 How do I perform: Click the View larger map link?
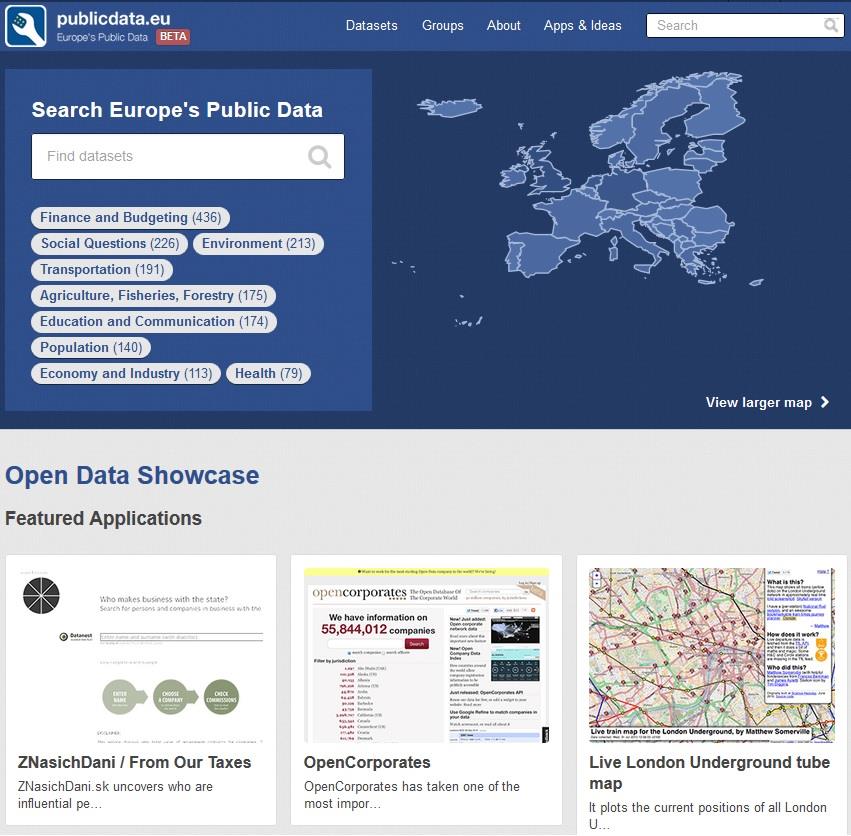(x=767, y=402)
